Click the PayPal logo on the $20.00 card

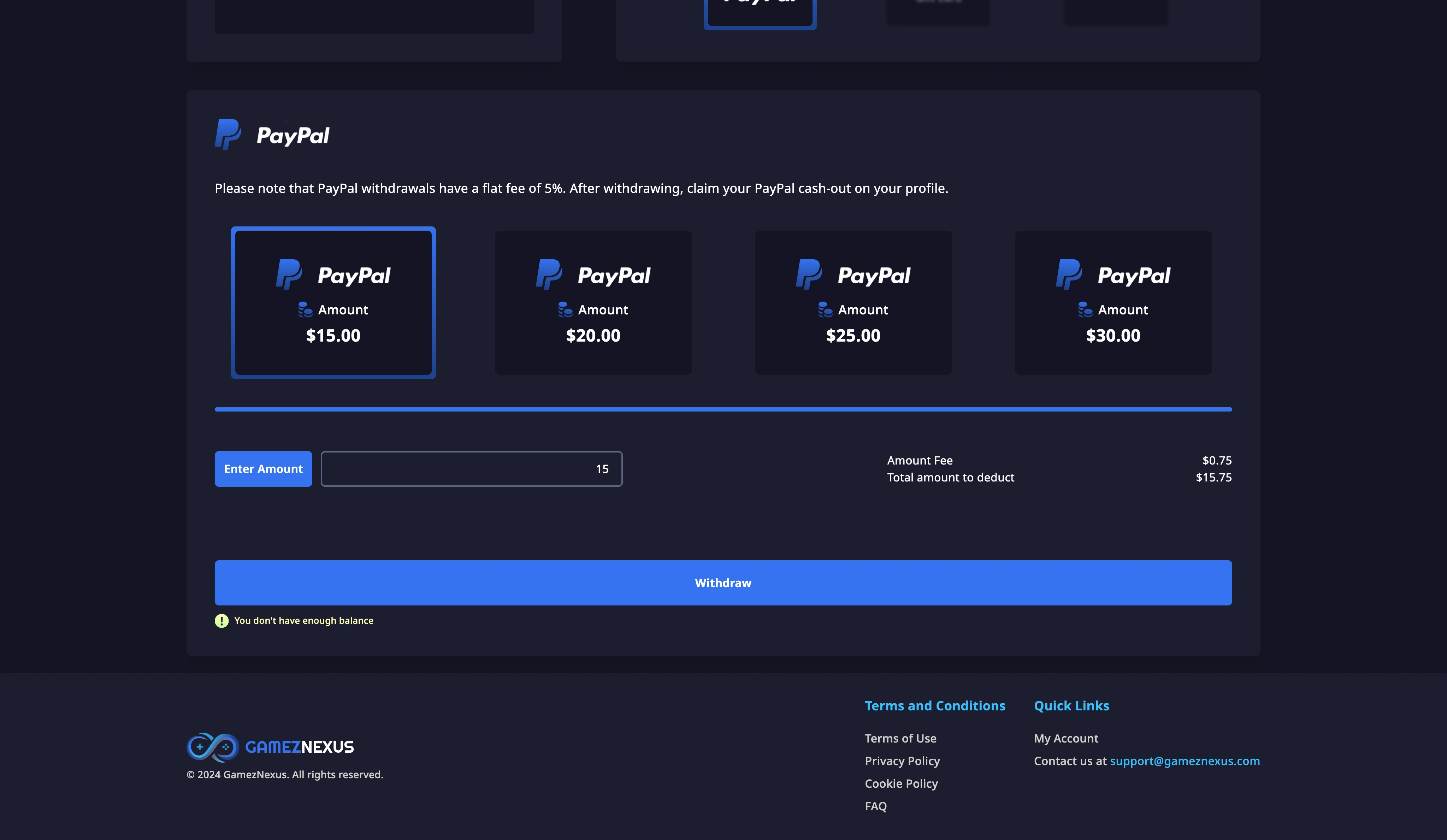593,274
